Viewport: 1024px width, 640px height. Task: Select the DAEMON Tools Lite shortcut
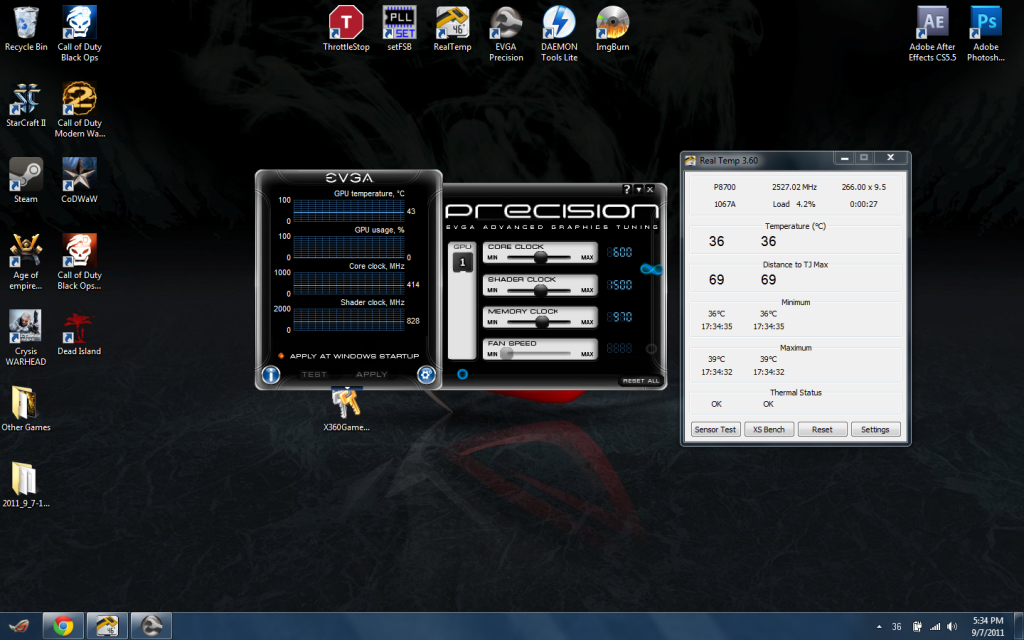560,34
